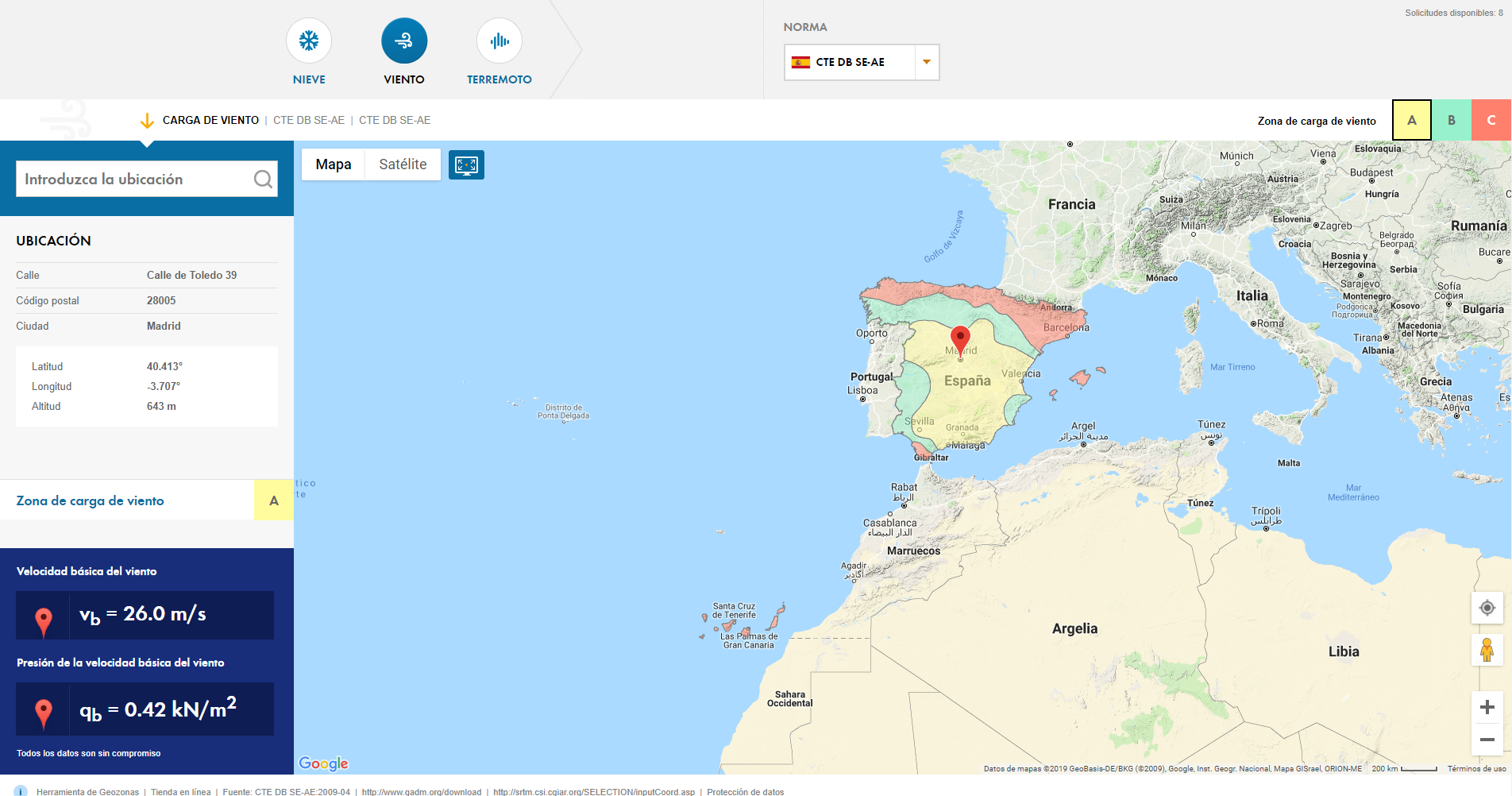The height and width of the screenshot is (796, 1512).
Task: Switch to the Satélite view tab
Action: (402, 164)
